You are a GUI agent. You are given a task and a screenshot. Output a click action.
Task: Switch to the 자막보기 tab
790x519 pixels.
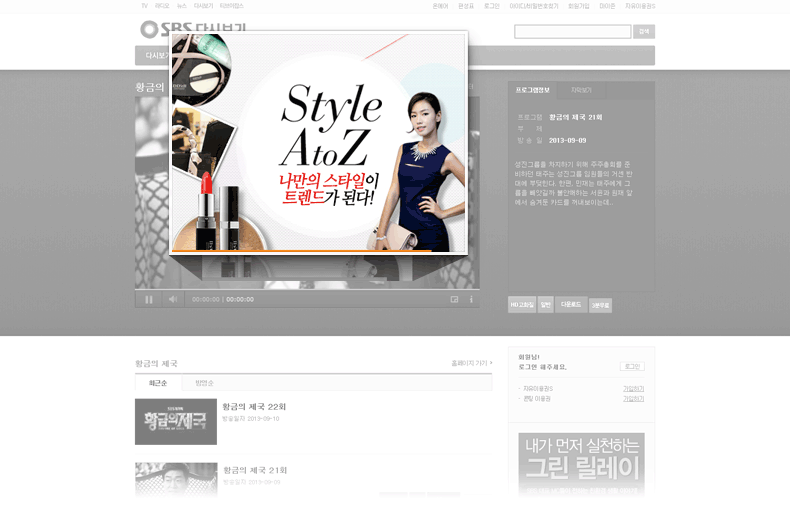coord(581,90)
